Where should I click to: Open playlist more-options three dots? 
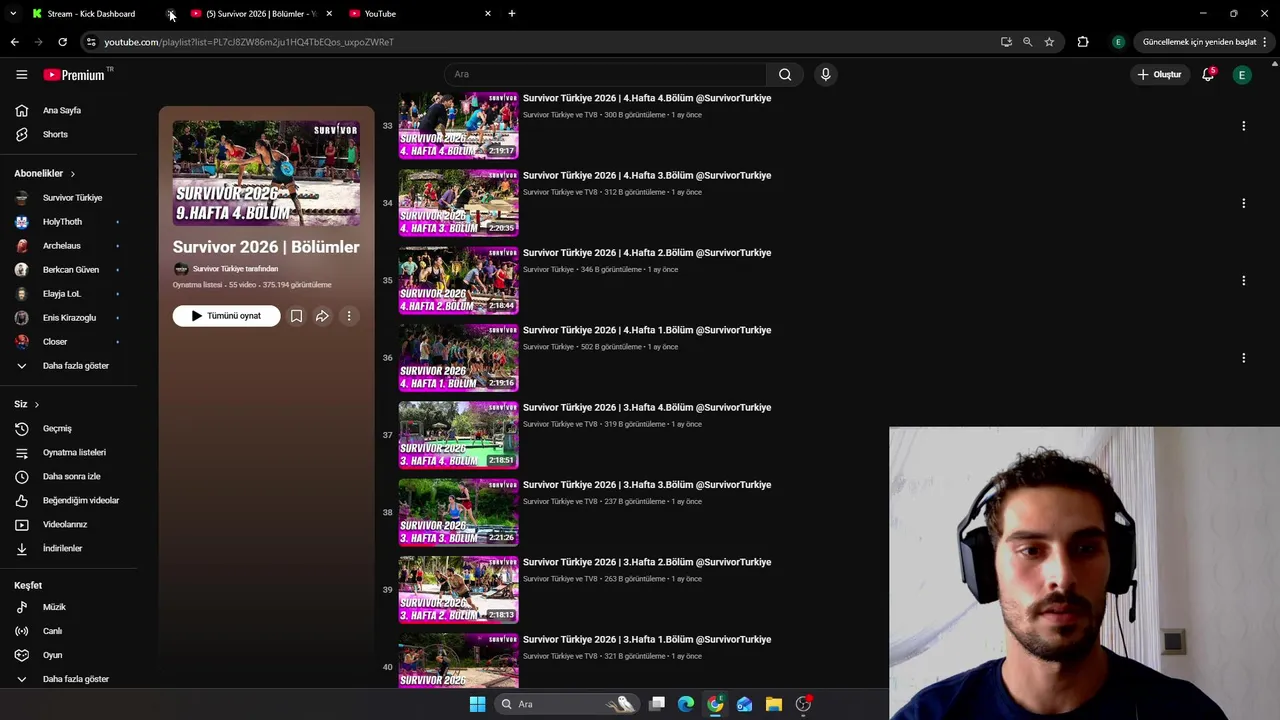tap(349, 316)
